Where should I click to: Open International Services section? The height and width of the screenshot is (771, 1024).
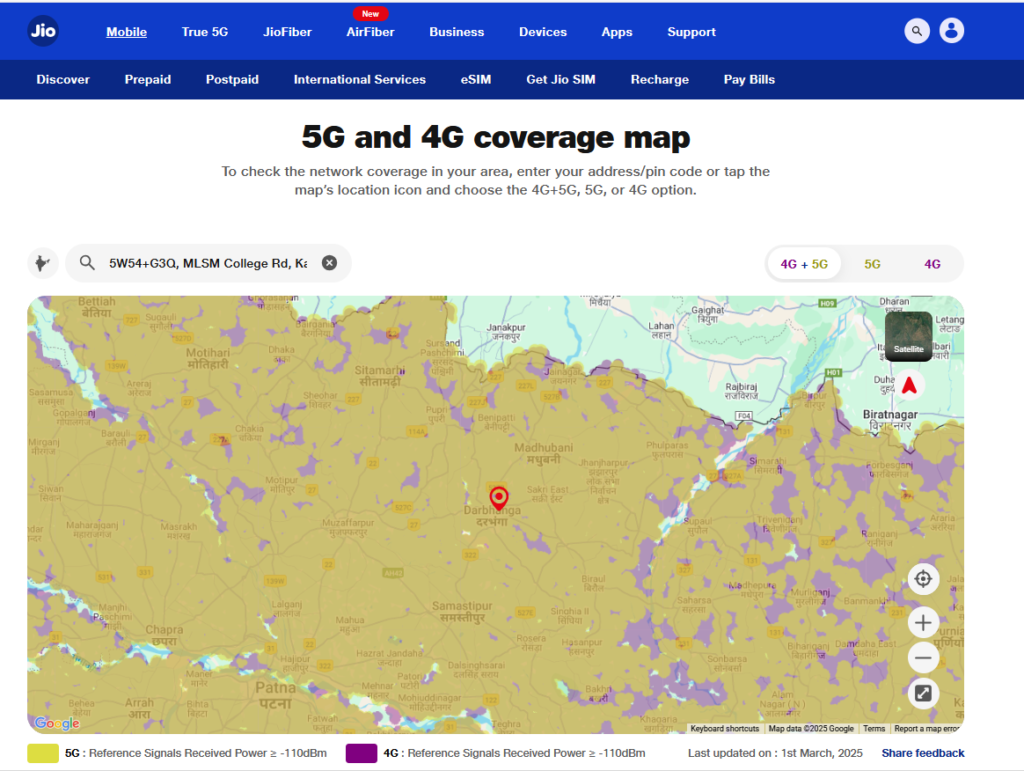click(x=360, y=79)
